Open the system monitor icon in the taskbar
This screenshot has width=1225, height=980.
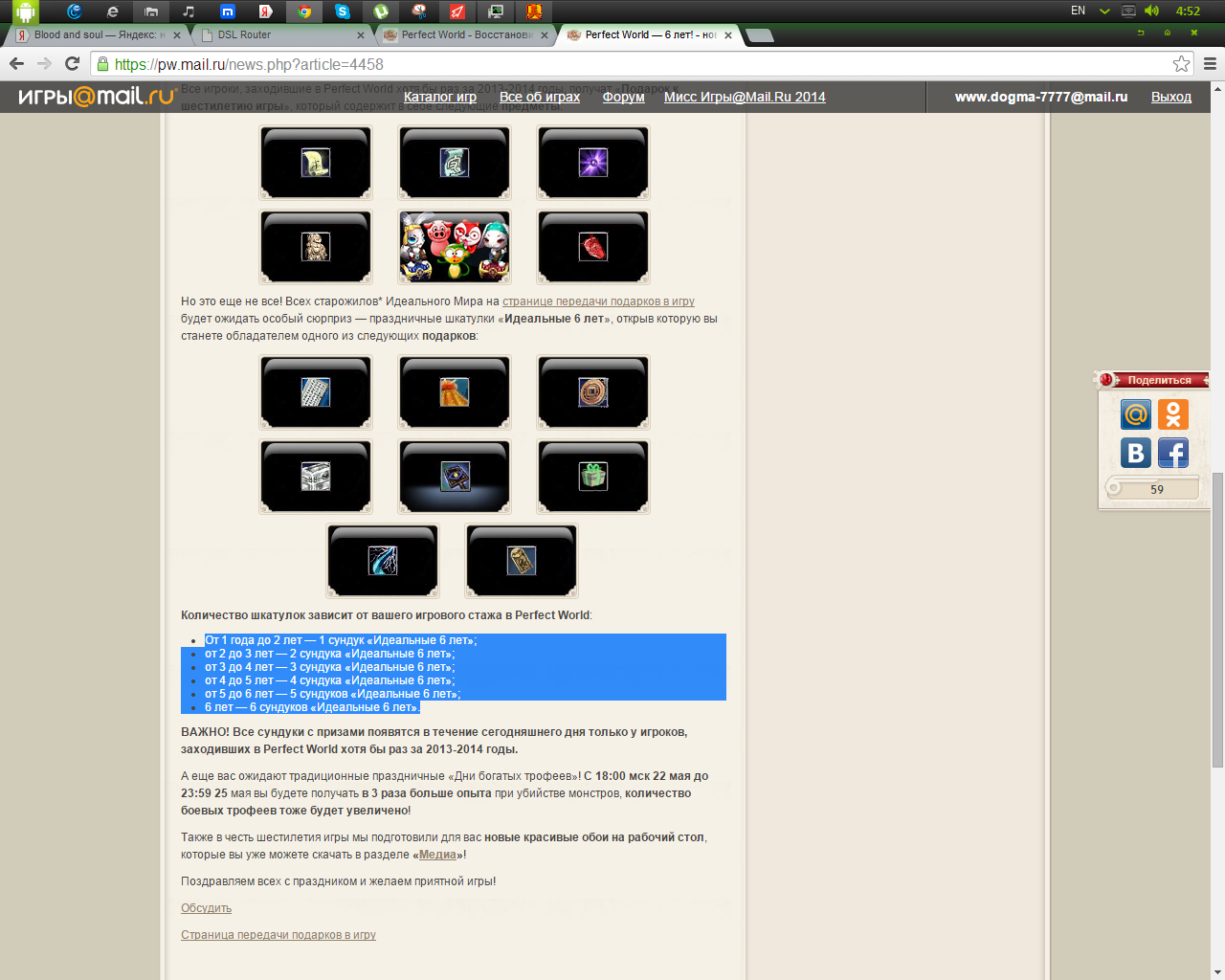496,11
